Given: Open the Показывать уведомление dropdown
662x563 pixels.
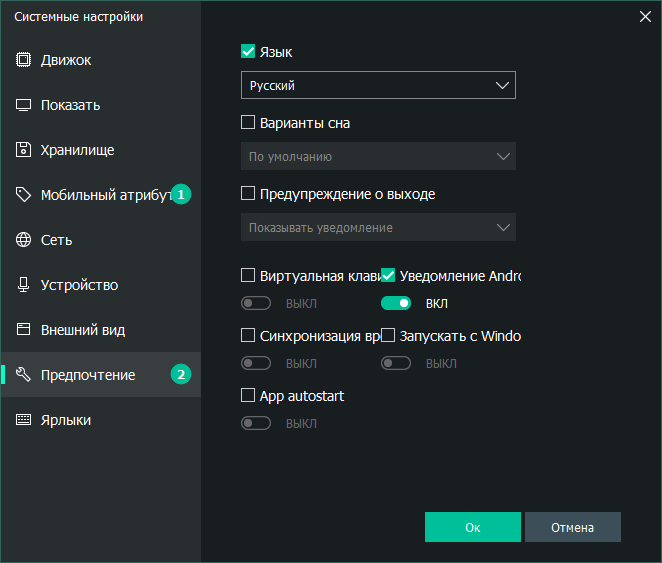Looking at the screenshot, I should coord(378,228).
